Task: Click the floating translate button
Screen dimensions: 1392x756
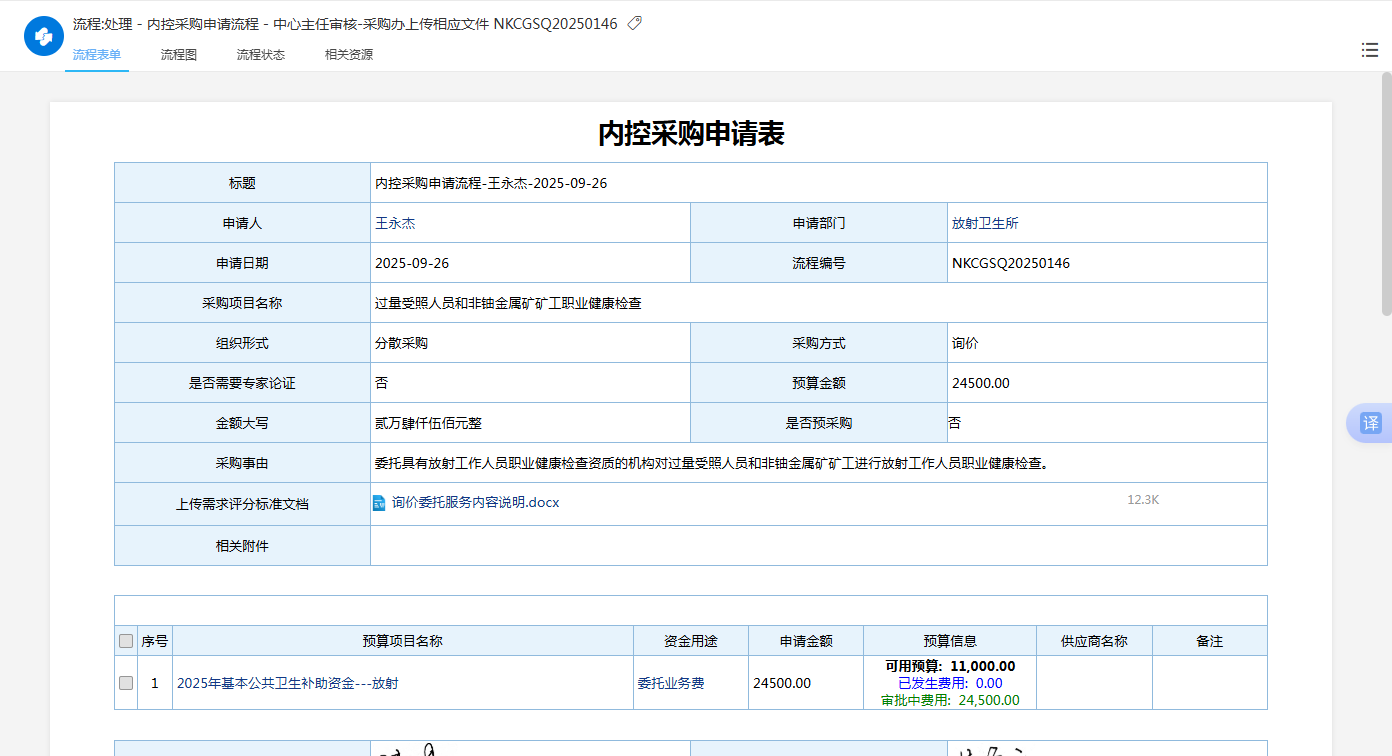Action: [x=1370, y=423]
